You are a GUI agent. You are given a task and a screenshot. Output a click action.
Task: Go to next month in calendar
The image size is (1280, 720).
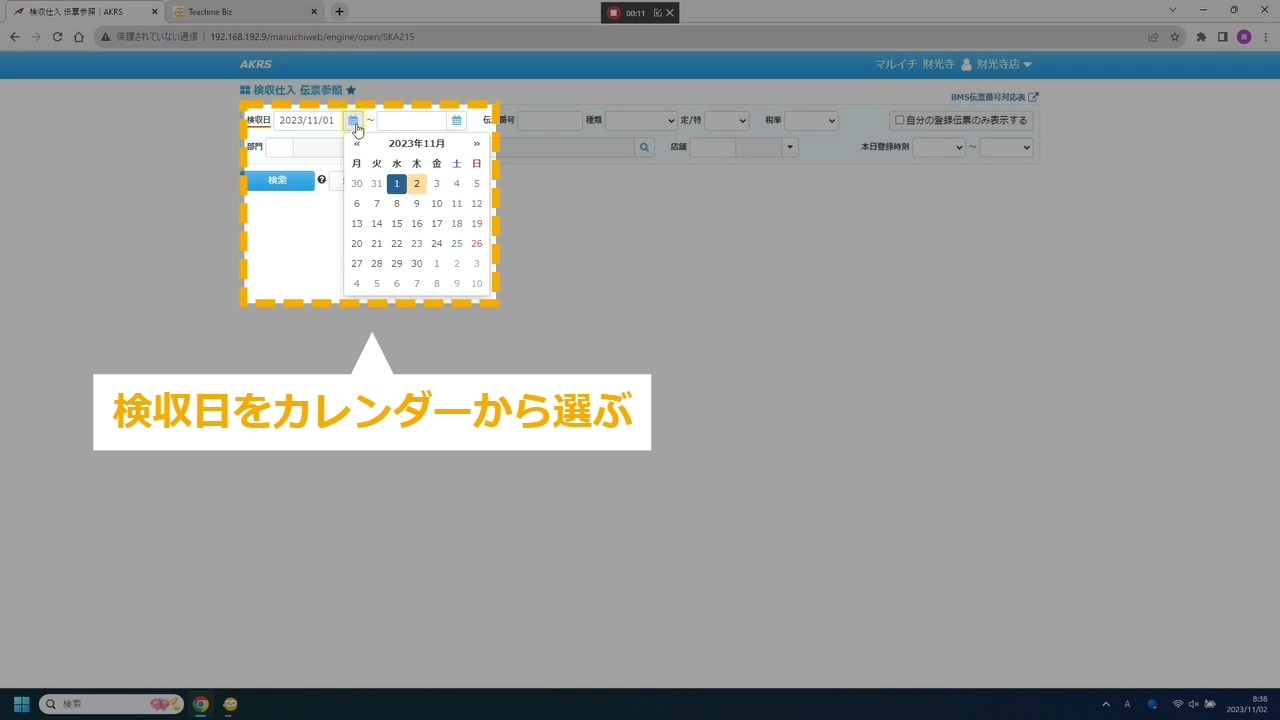(x=477, y=144)
